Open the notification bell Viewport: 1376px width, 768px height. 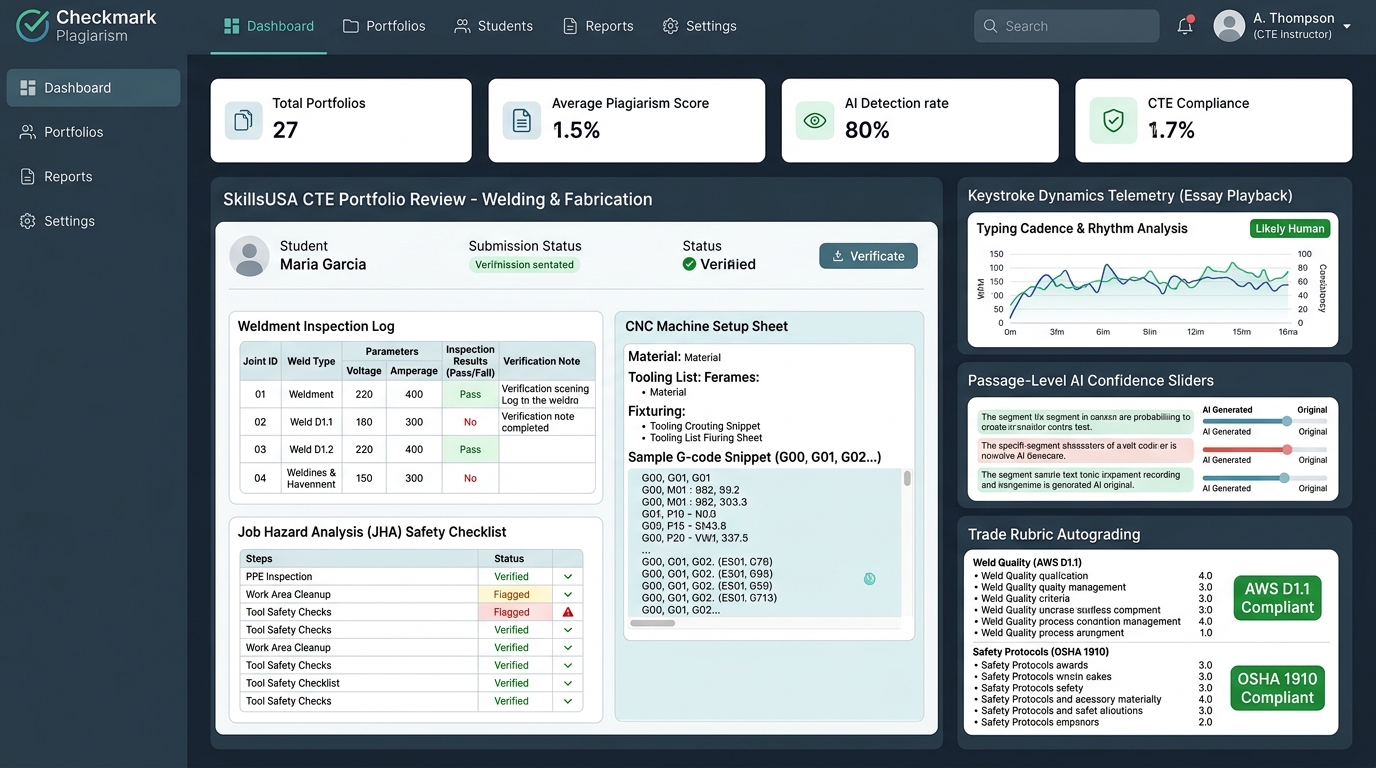pos(1185,26)
